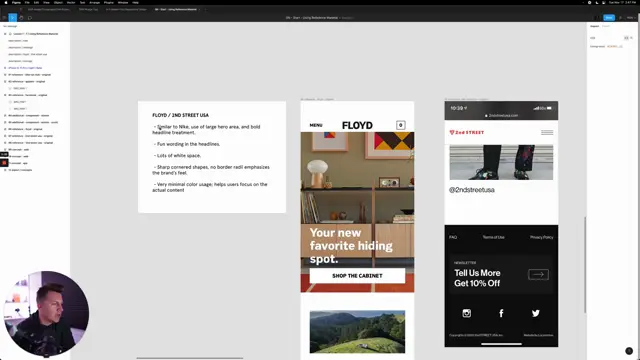Open the zoom level dropdown
Screen dimensions: 640x360
[631, 18]
